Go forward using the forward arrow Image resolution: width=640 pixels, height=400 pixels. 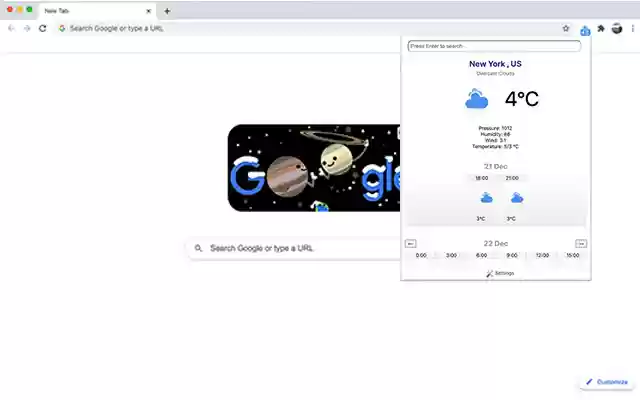[x=27, y=29]
